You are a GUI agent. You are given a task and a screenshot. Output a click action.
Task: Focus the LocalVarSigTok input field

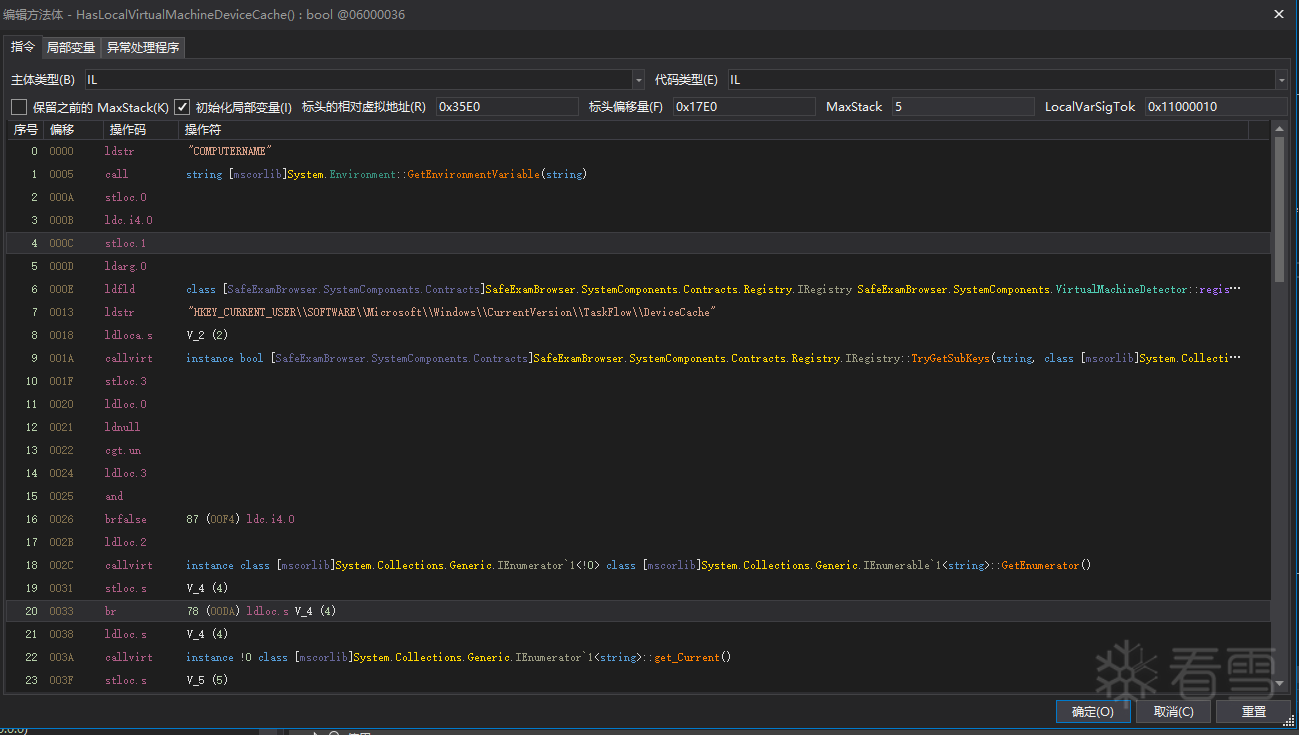point(1215,107)
